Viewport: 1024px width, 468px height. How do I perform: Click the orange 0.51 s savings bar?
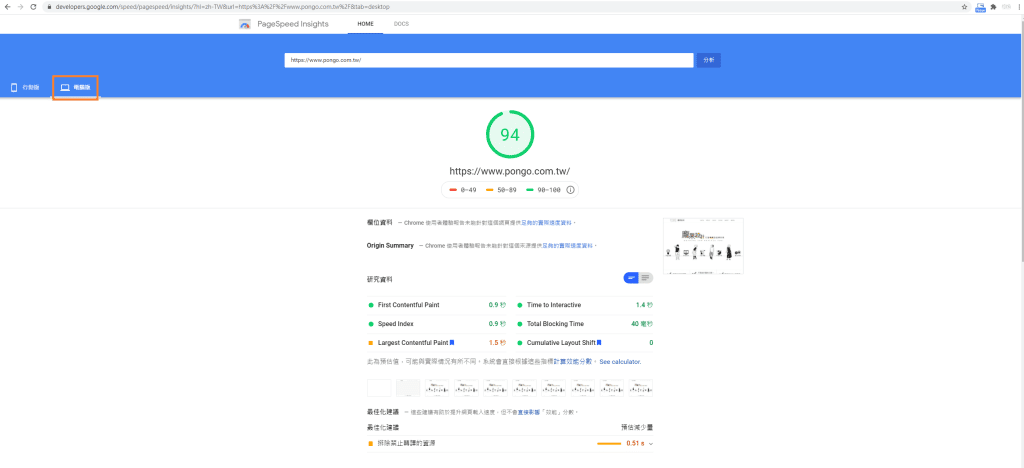tap(609, 444)
